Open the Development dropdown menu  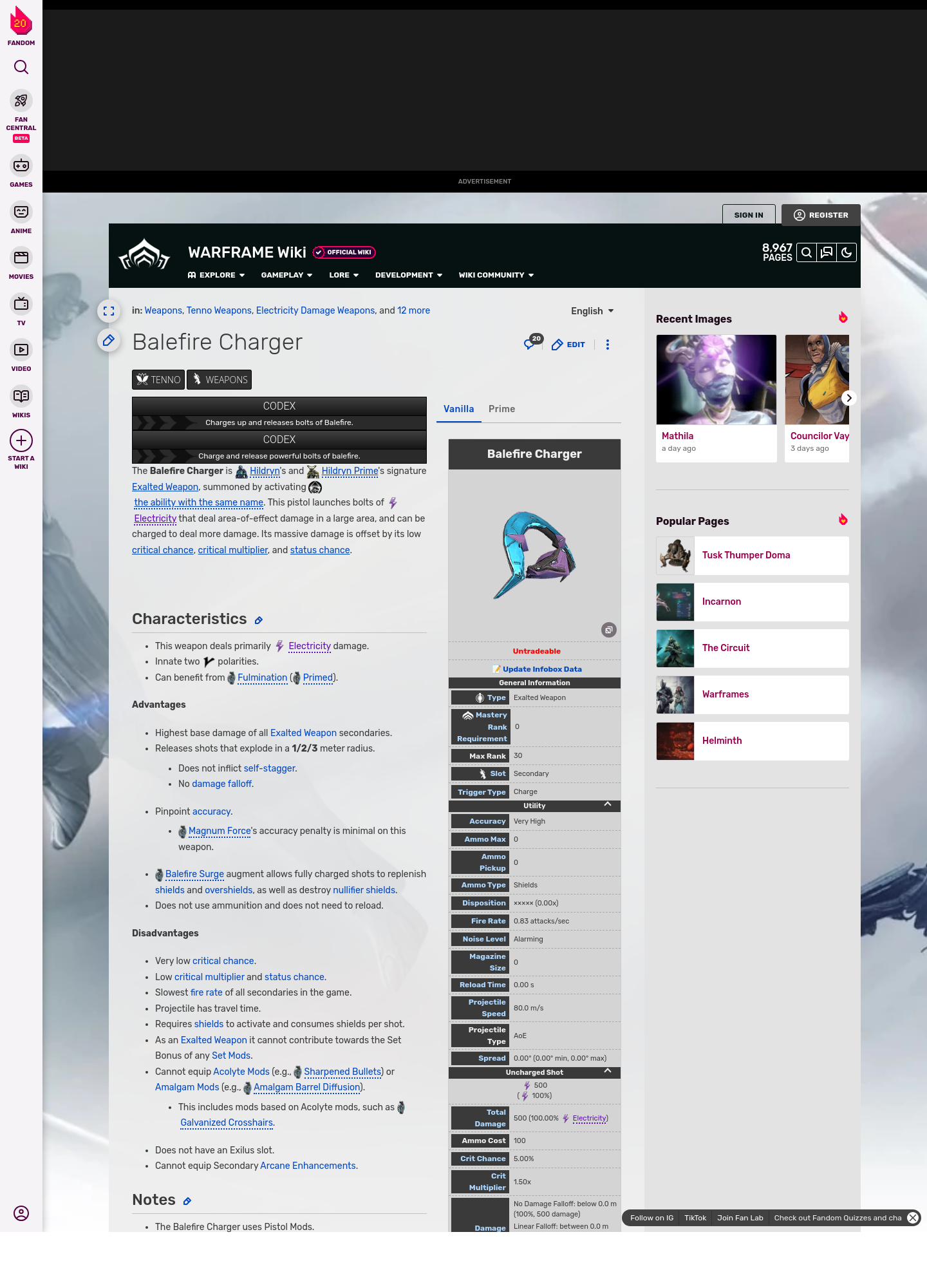409,275
